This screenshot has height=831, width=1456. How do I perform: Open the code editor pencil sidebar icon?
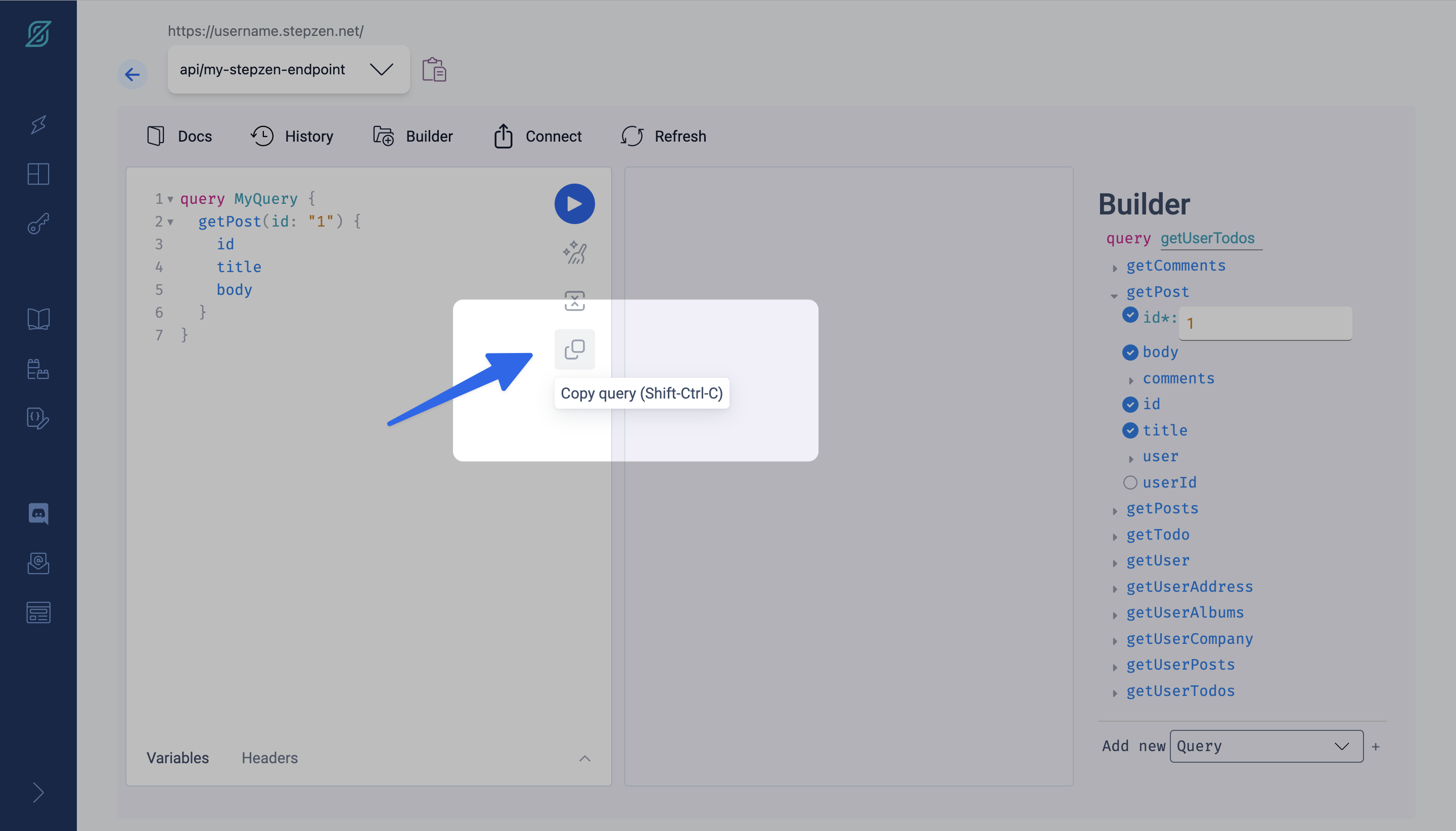click(38, 418)
